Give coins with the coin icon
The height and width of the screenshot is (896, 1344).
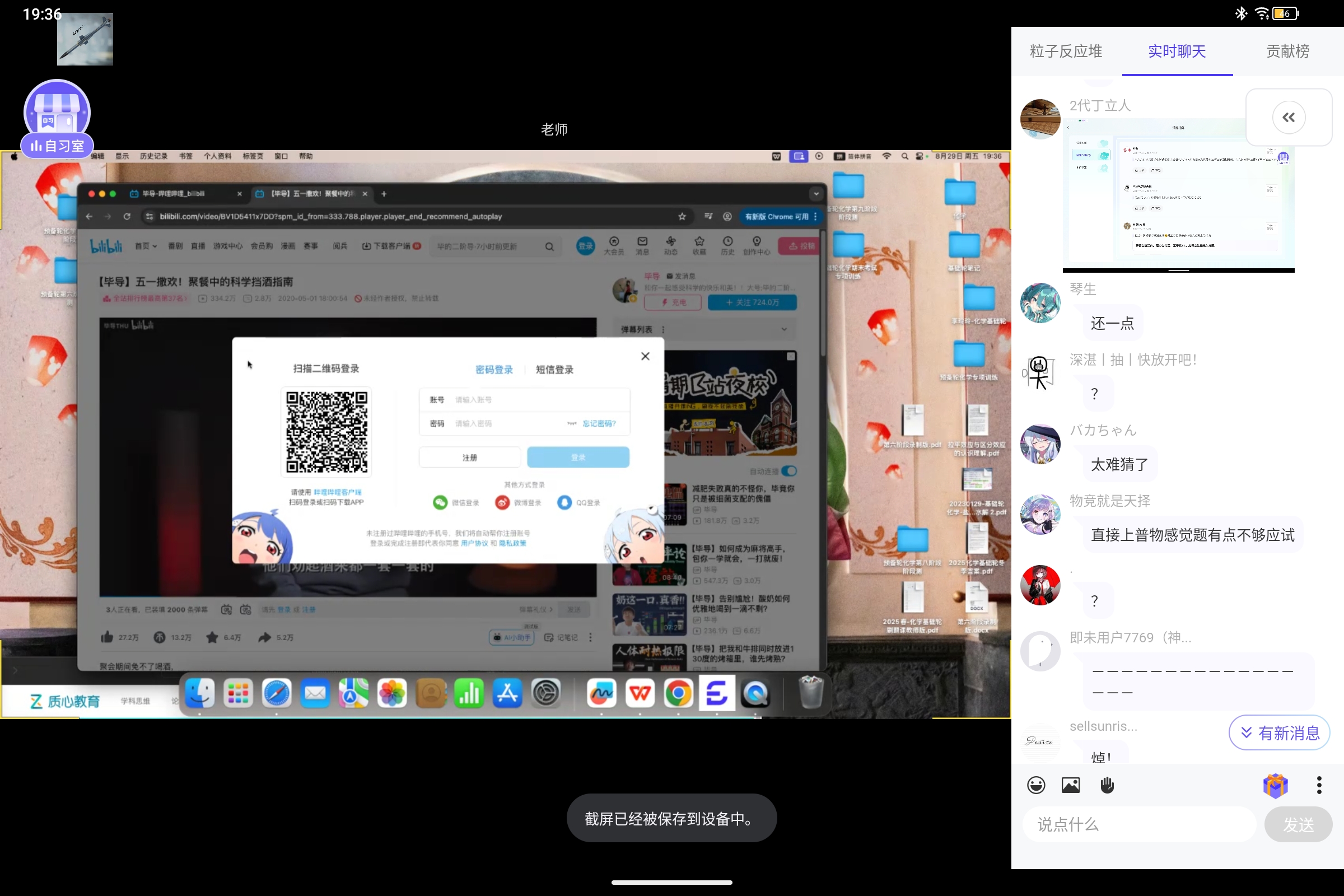[160, 637]
